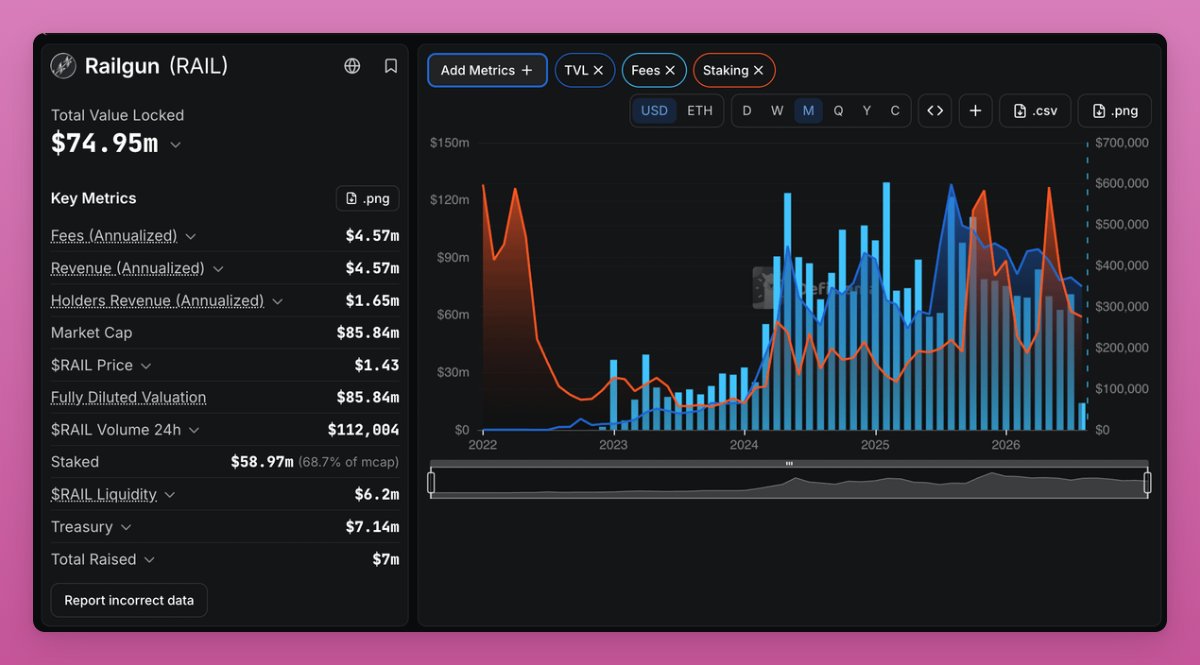Image resolution: width=1200 pixels, height=665 pixels.
Task: Click the $700,000 right axis label
Action: (x=1122, y=143)
